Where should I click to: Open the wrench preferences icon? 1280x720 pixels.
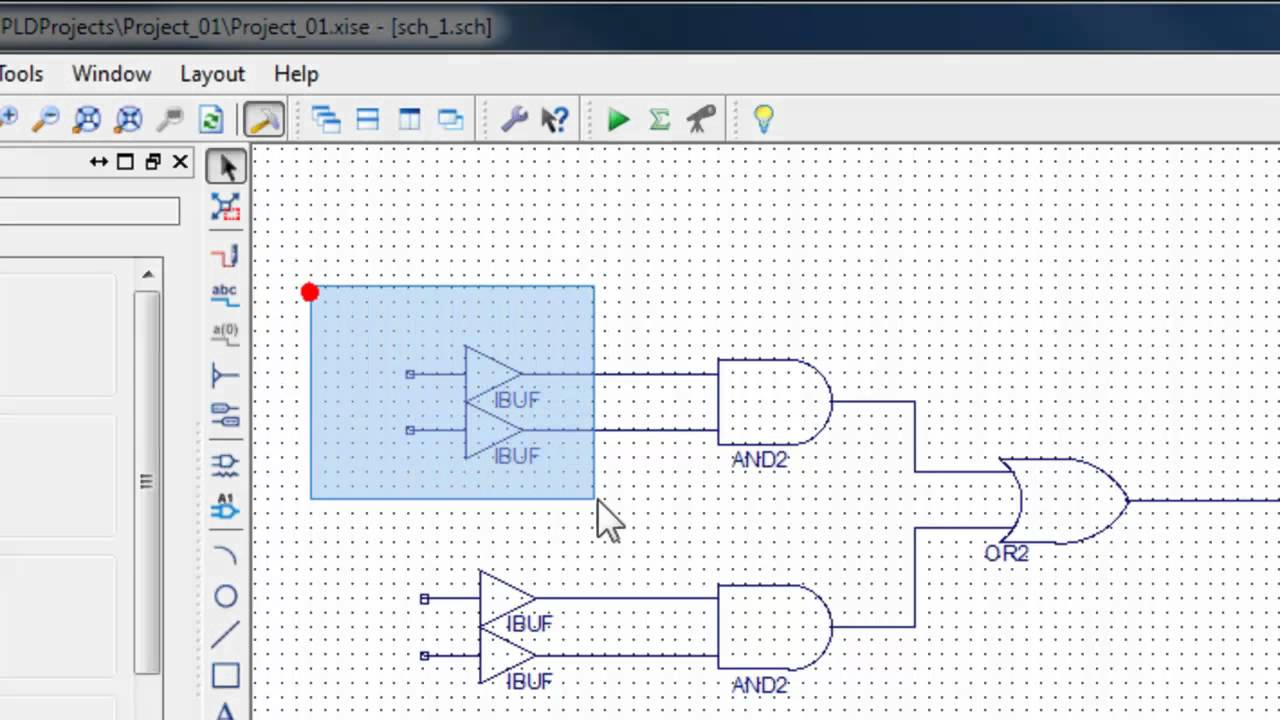click(514, 120)
